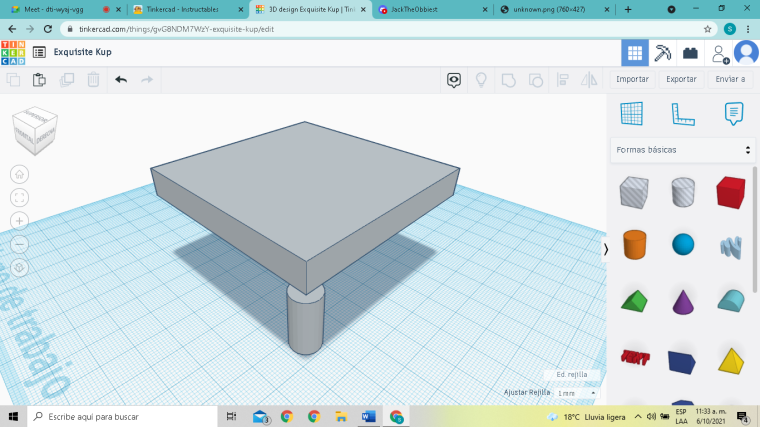Viewport: 760px width, 427px height.
Task: Toggle orthographic perspective view button
Action: point(19,268)
